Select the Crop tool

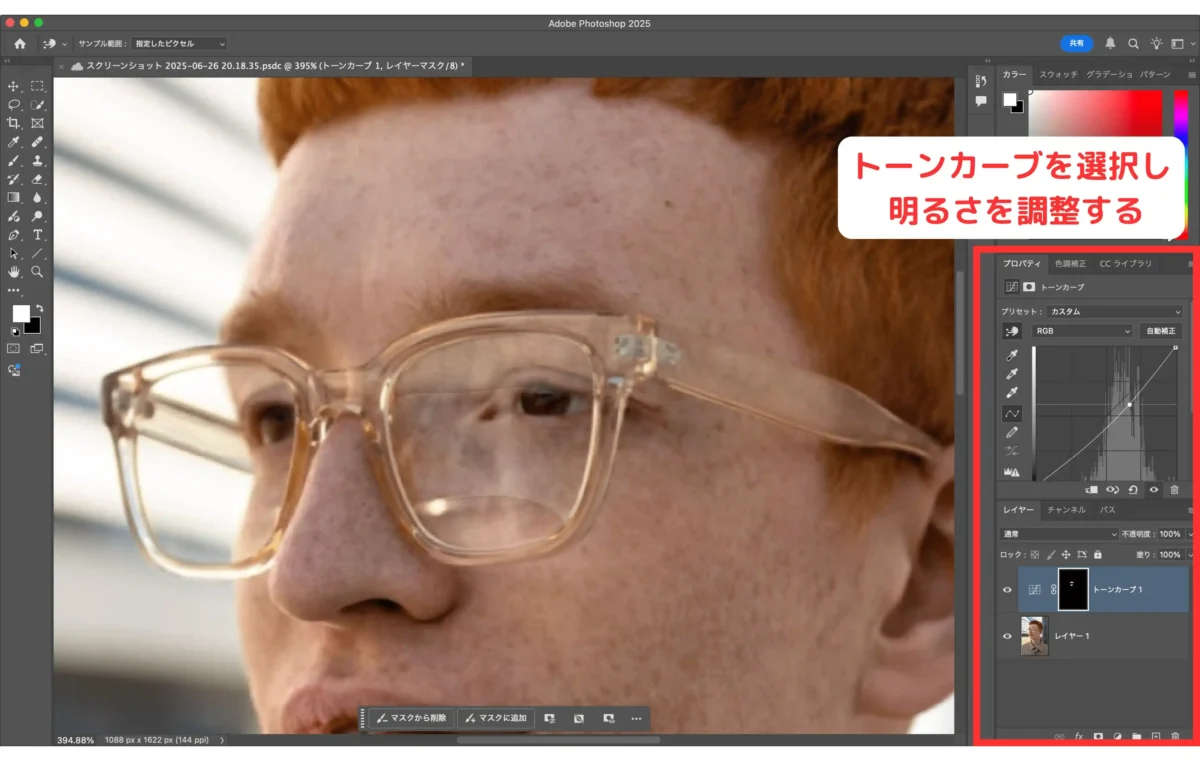pos(14,123)
